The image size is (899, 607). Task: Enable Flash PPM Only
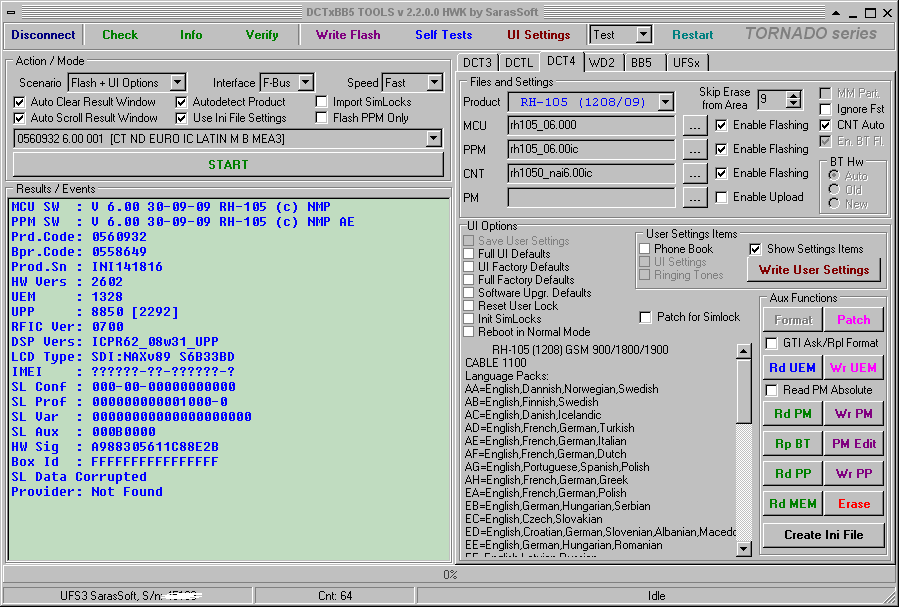(x=322, y=118)
